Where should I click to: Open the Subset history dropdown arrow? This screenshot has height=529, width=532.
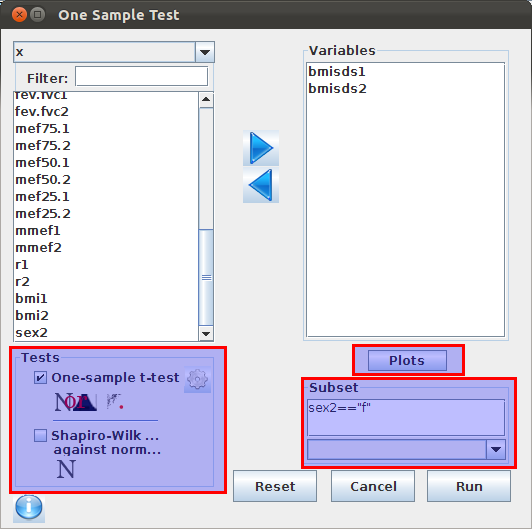496,450
